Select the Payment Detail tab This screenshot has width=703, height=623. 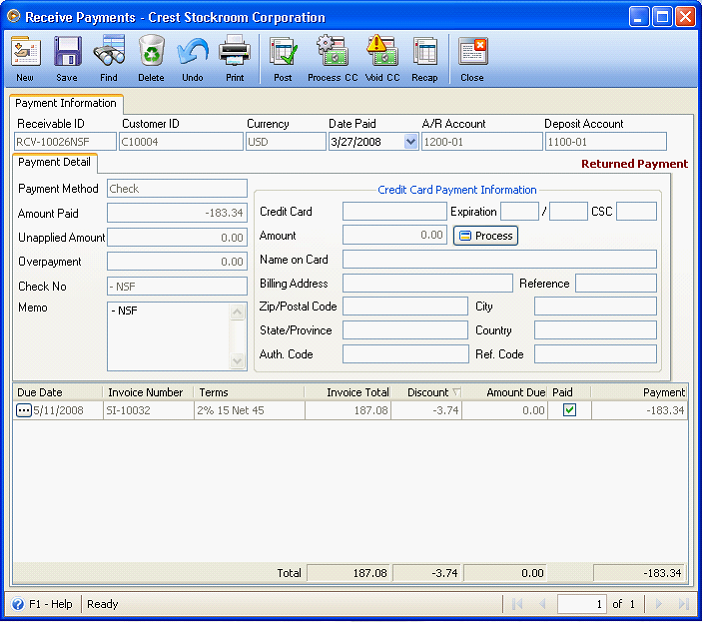[x=54, y=162]
